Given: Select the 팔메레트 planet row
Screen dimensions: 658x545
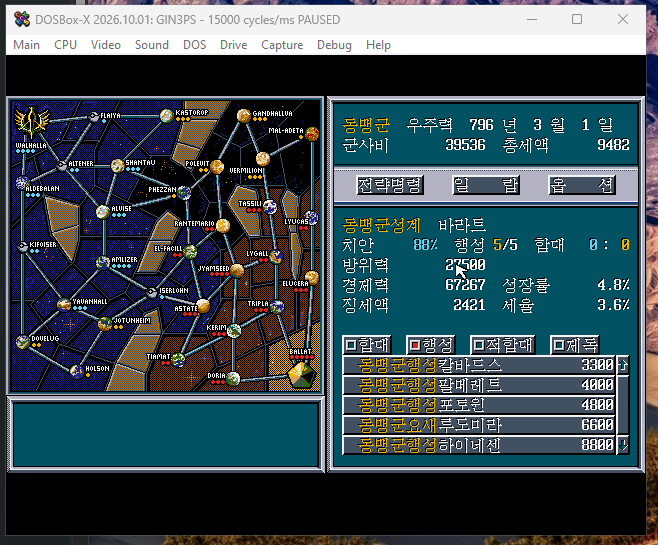Looking at the screenshot, I should [479, 385].
